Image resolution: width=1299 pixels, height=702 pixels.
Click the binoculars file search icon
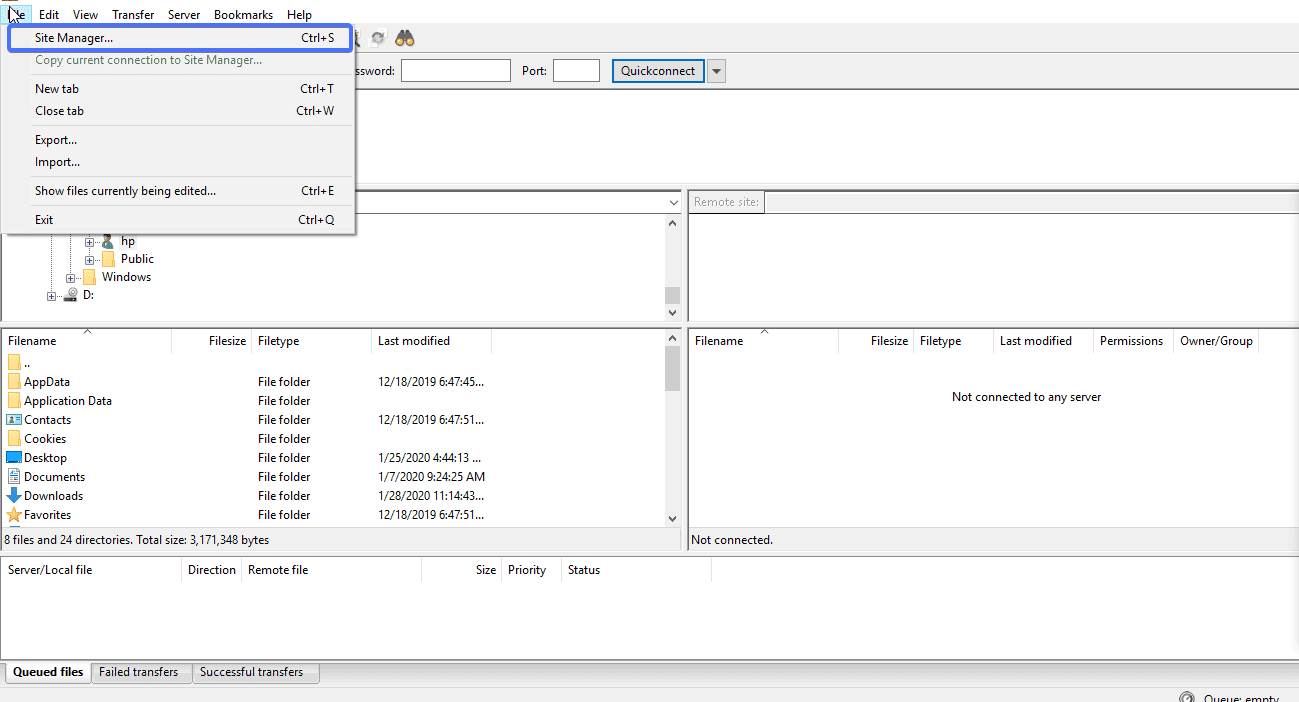point(404,38)
